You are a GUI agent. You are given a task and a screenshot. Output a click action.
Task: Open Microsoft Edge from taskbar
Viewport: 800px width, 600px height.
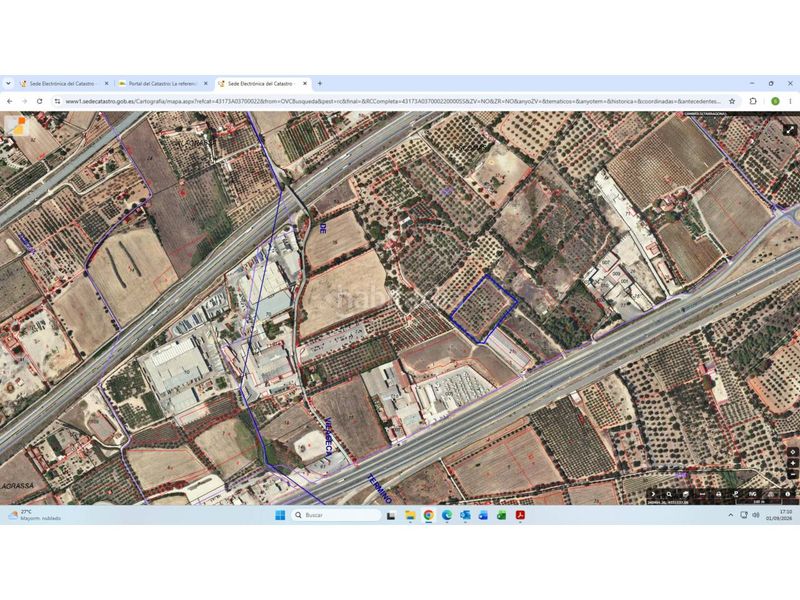[x=447, y=515]
